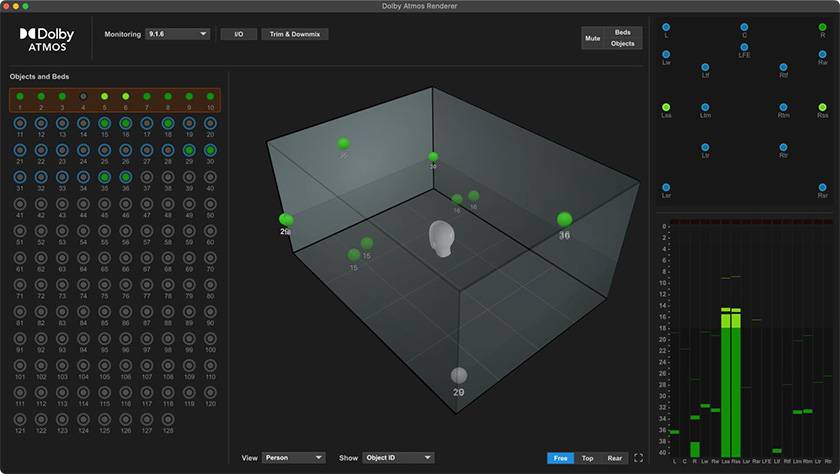Open the View Person dropdown

pyautogui.click(x=293, y=458)
